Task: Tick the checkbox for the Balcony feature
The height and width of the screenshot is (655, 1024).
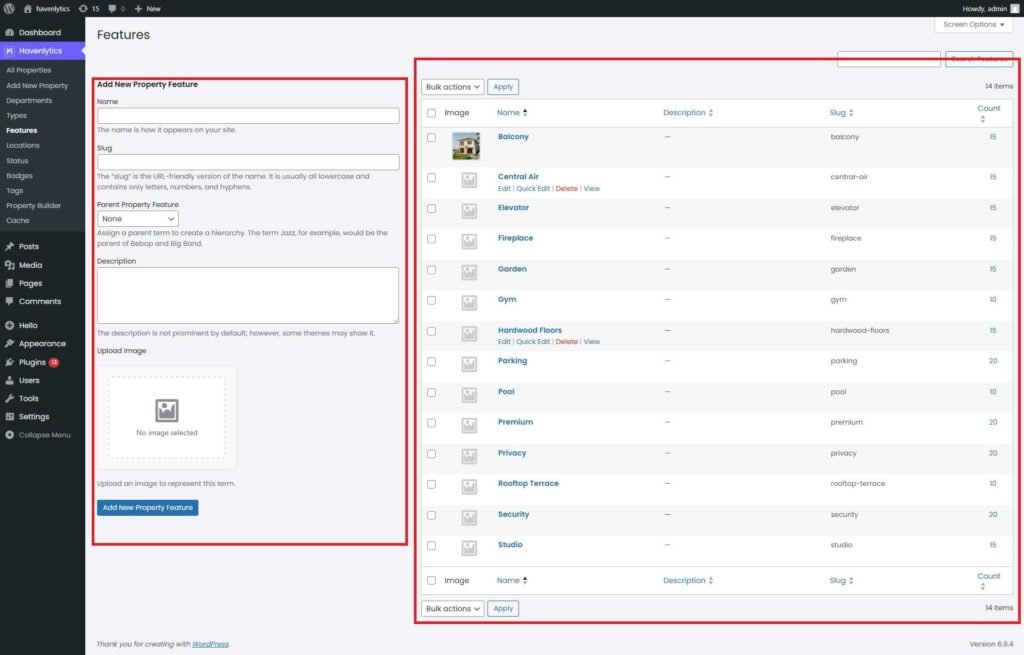Action: pos(431,137)
